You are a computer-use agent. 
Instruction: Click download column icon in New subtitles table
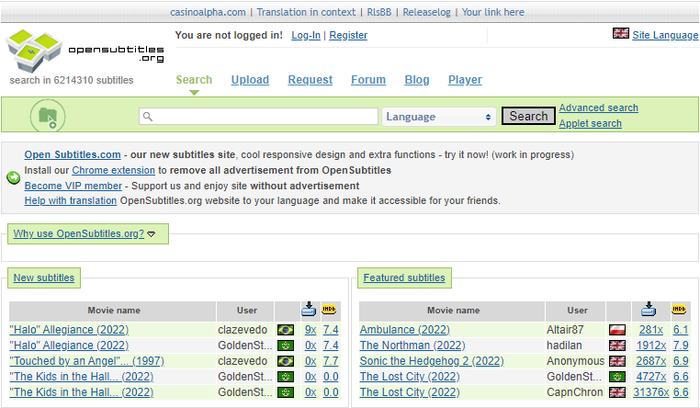(x=308, y=309)
